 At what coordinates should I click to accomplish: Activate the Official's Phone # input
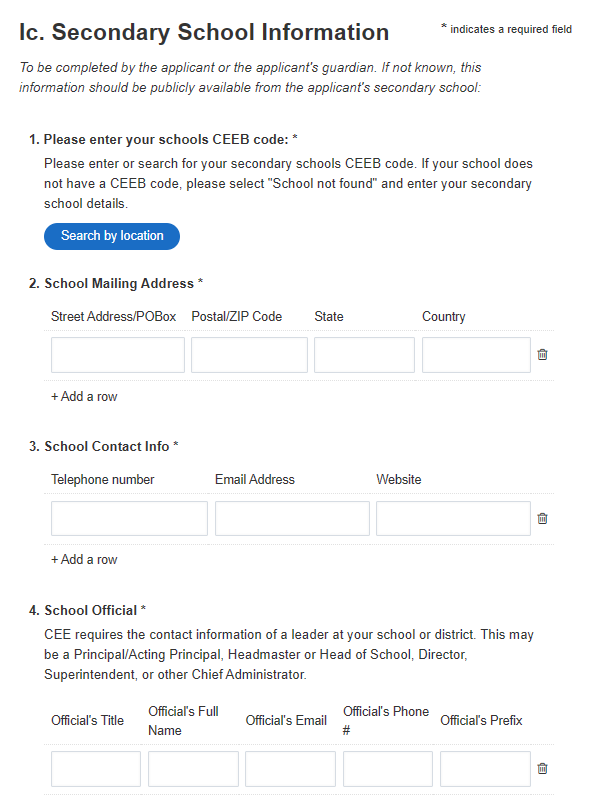click(388, 768)
